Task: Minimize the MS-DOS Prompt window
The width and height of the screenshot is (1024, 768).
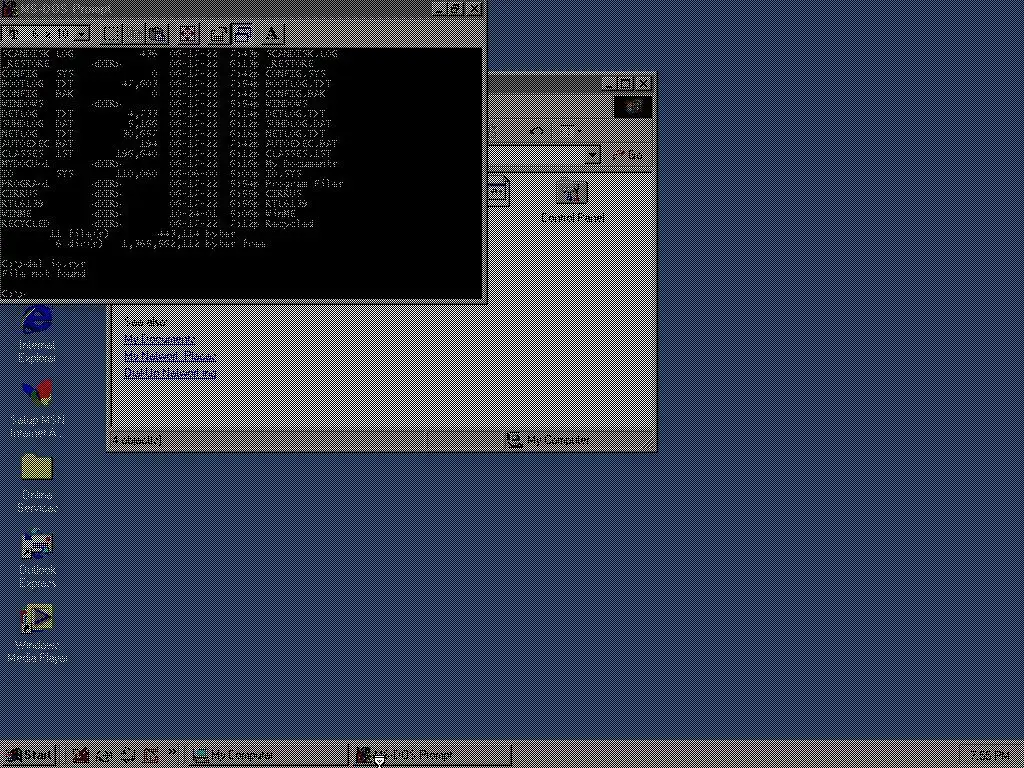Action: 439,9
